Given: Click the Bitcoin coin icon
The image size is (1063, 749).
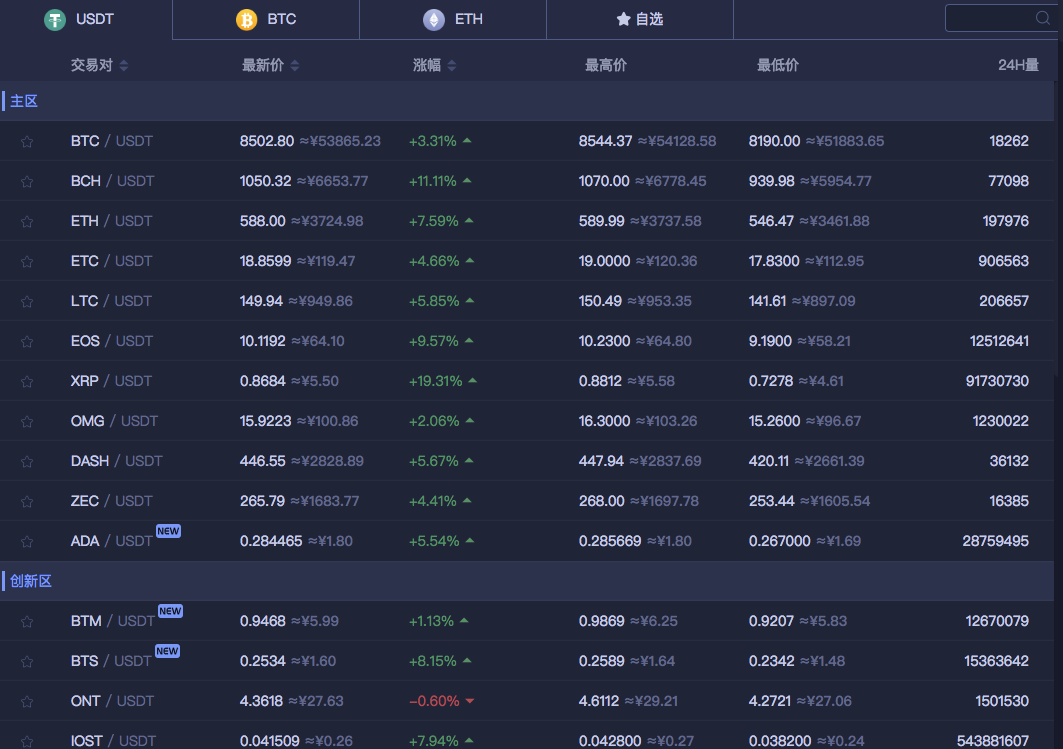Looking at the screenshot, I should tap(247, 20).
